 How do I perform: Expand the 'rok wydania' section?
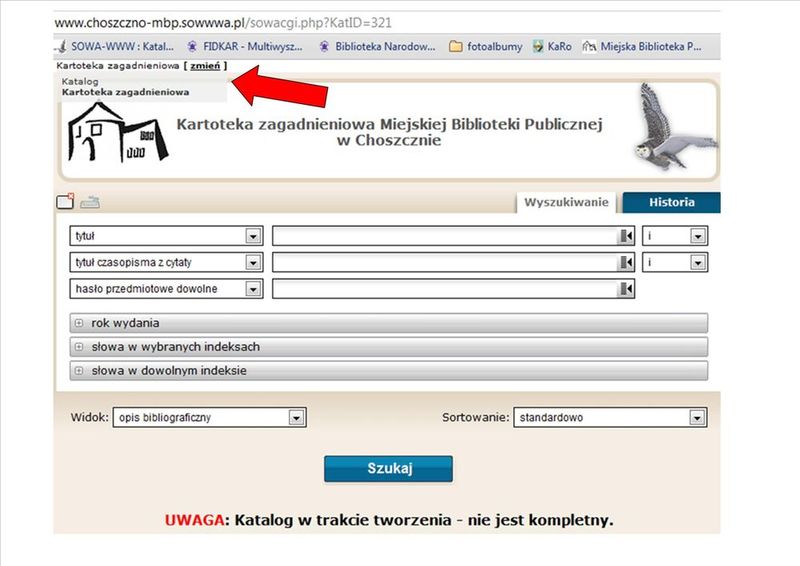coord(78,323)
